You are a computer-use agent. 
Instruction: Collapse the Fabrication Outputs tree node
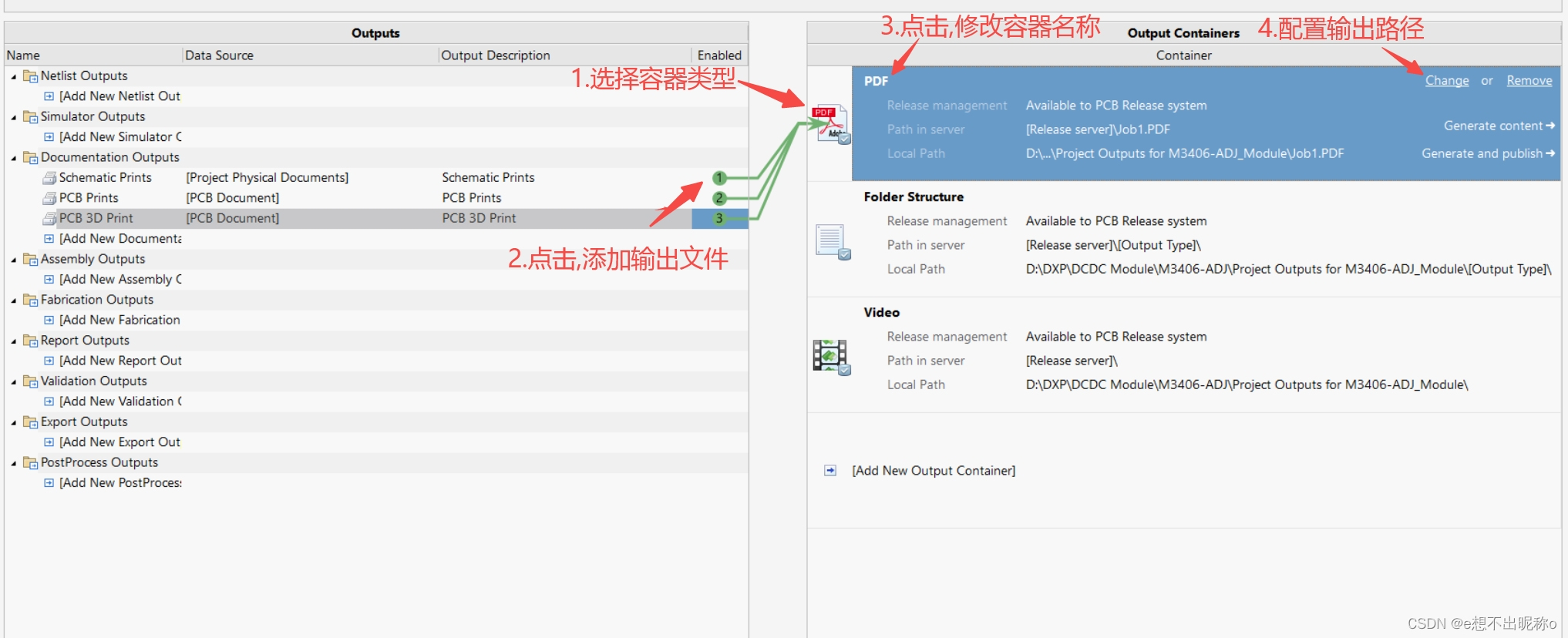[14, 301]
